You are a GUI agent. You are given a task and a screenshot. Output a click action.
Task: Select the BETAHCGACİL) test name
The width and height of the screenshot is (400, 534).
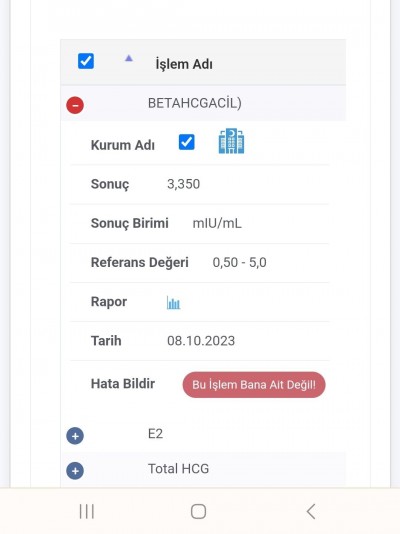pyautogui.click(x=195, y=103)
